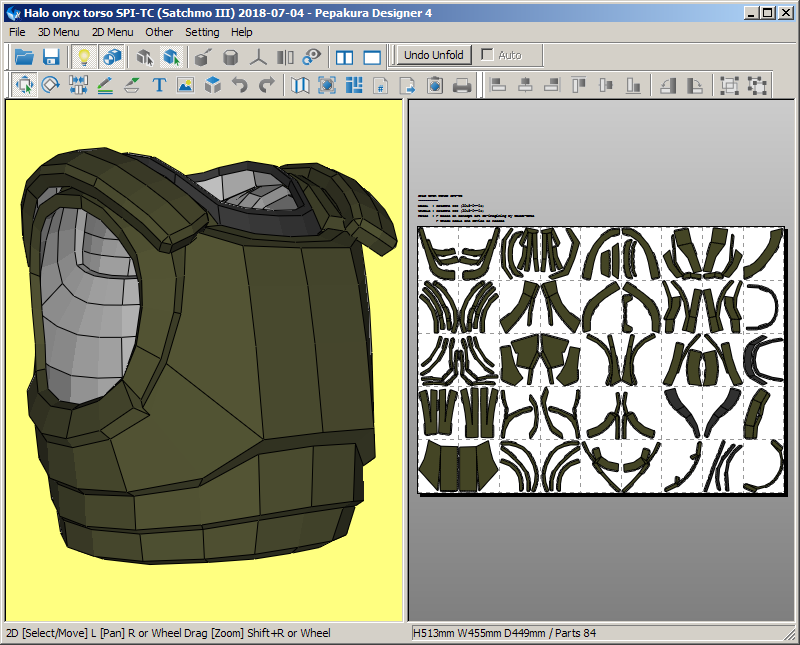Click the cube with arrow icon
This screenshot has width=800, height=645.
[204, 57]
